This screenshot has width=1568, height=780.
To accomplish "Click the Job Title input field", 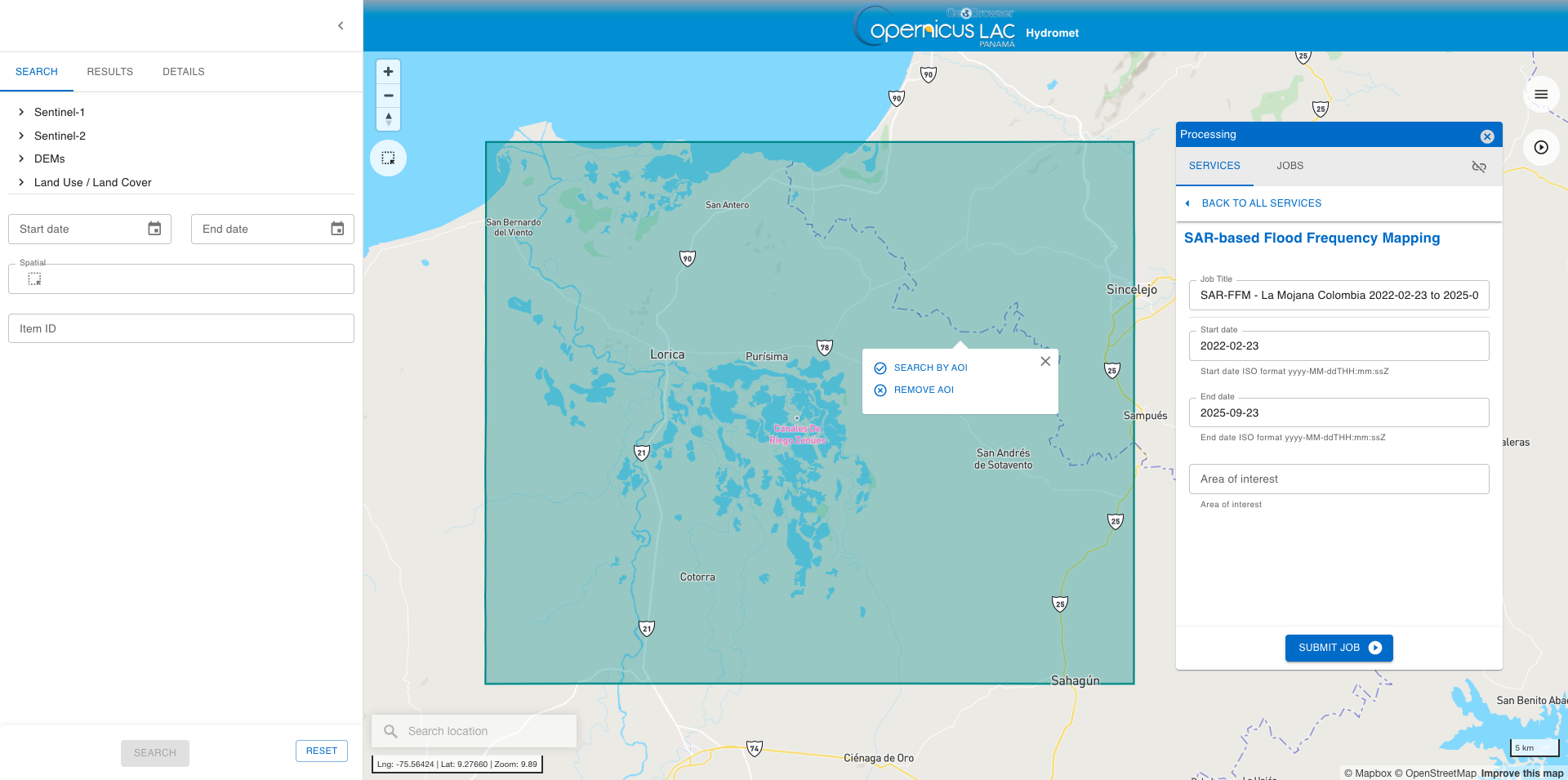I will (1339, 296).
